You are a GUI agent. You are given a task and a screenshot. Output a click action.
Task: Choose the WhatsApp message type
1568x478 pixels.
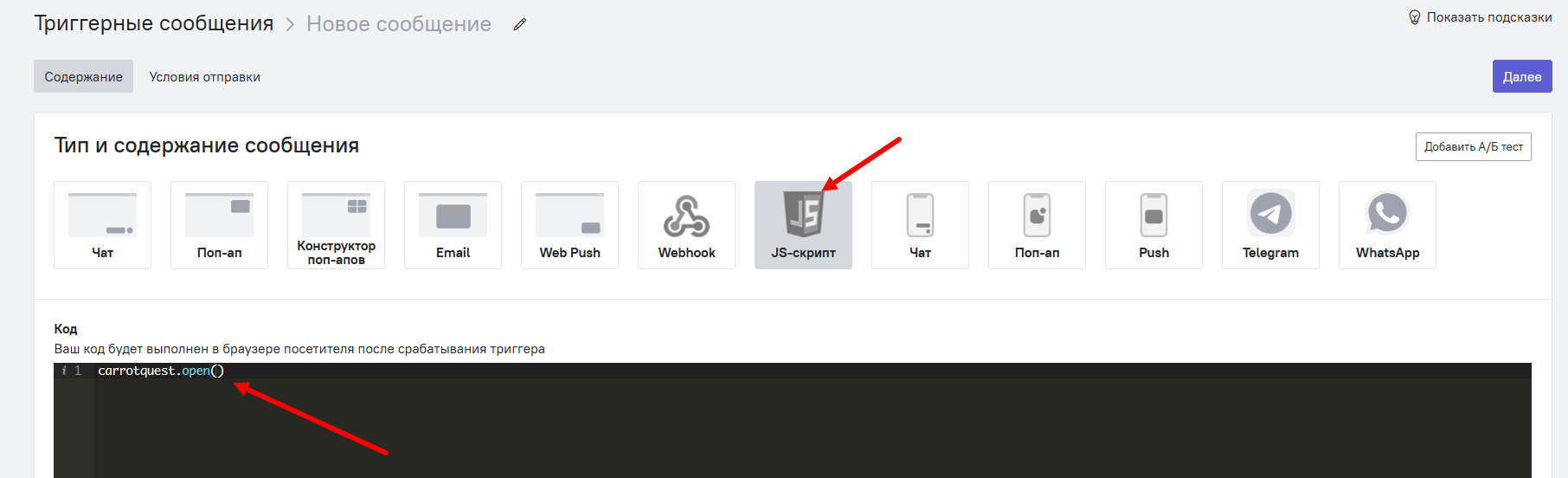[x=1387, y=225]
